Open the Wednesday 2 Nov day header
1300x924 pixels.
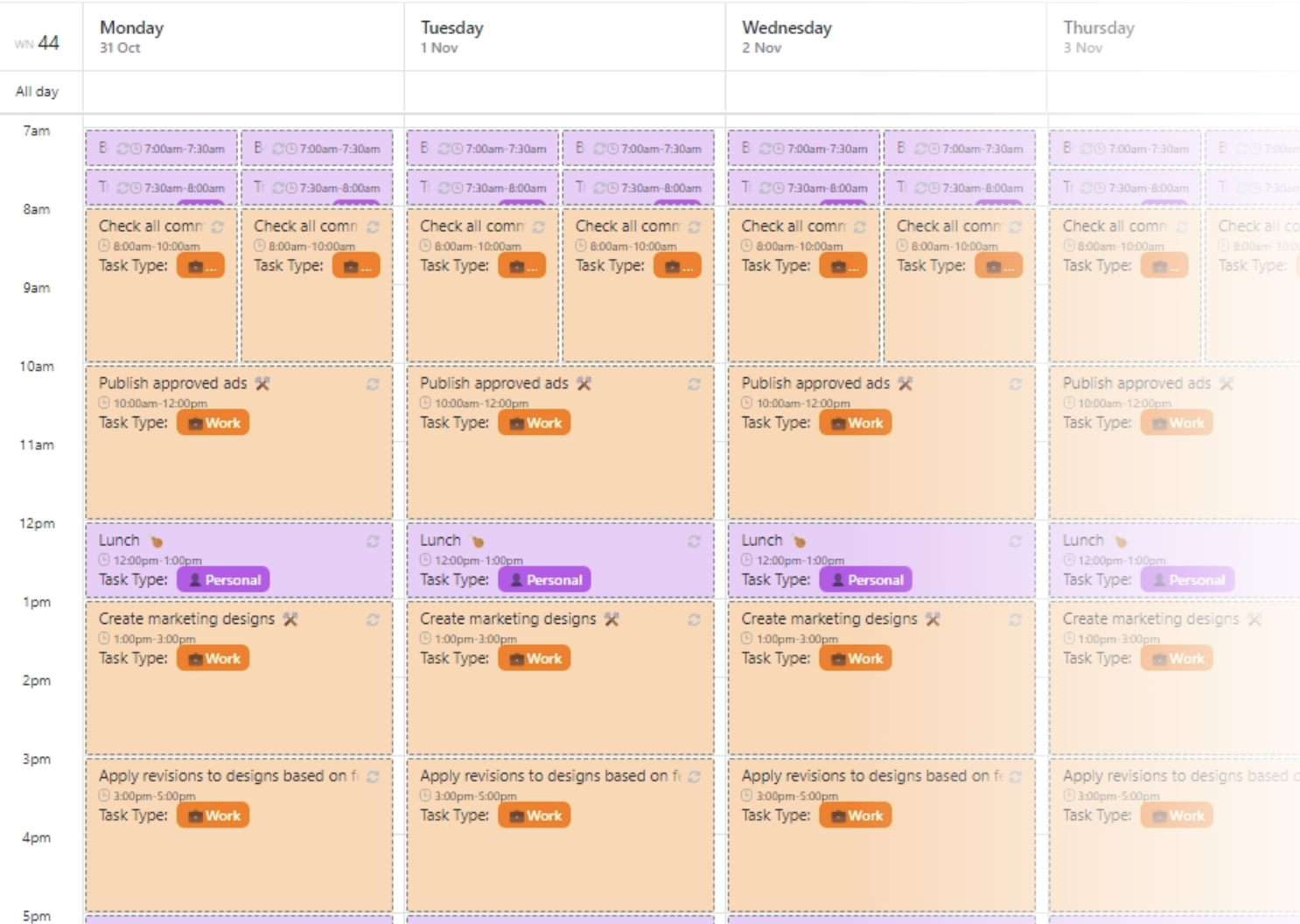tap(786, 37)
